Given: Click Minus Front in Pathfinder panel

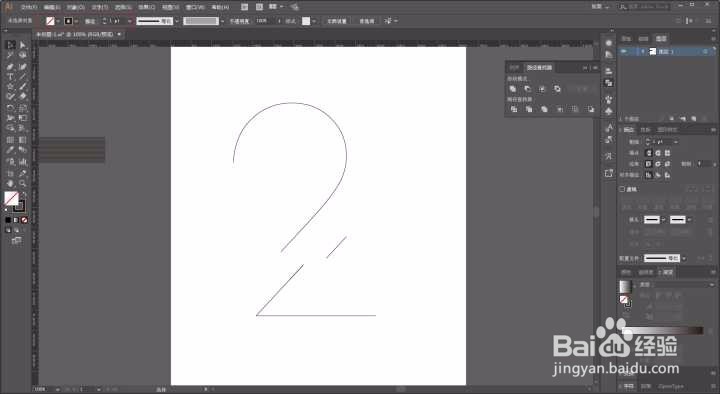Looking at the screenshot, I should [x=528, y=89].
